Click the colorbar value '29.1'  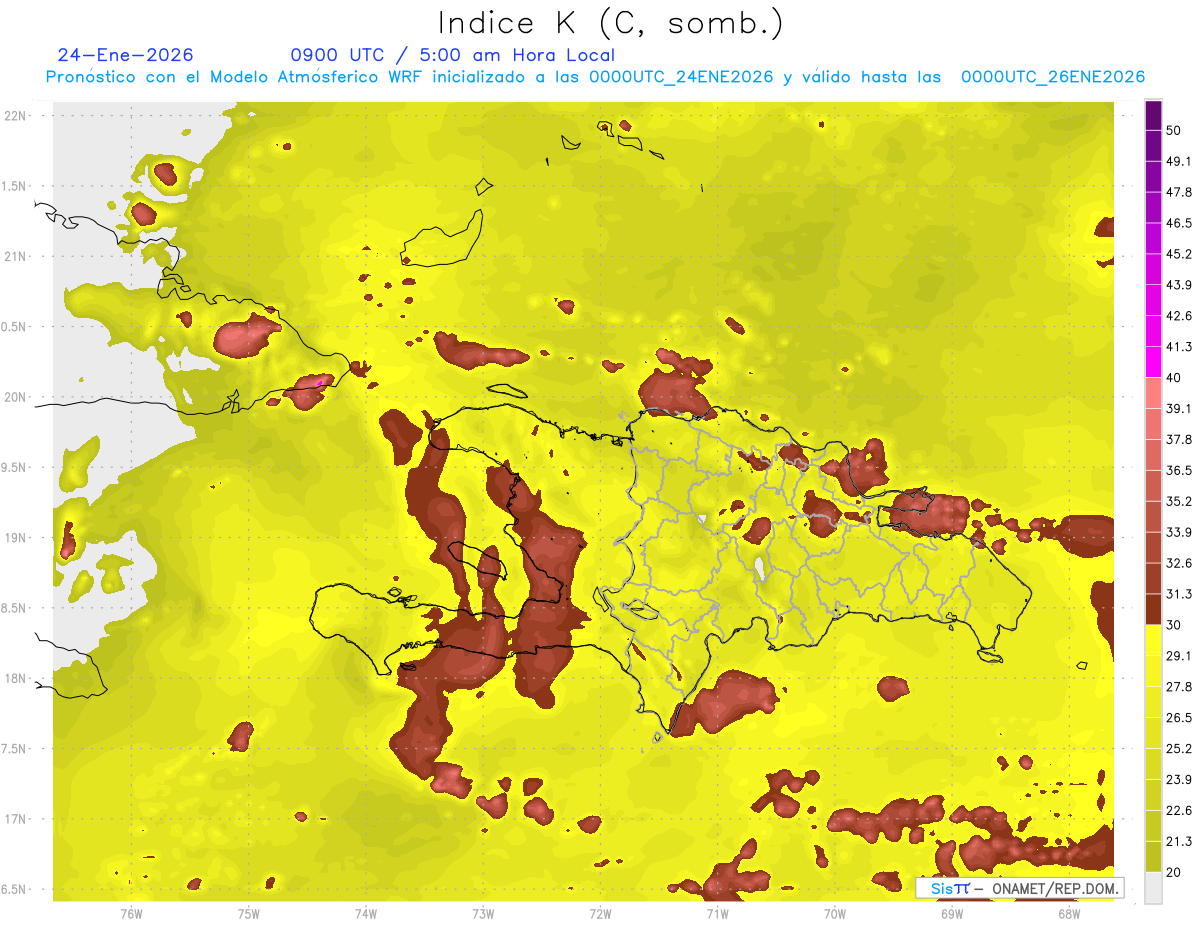1178,656
